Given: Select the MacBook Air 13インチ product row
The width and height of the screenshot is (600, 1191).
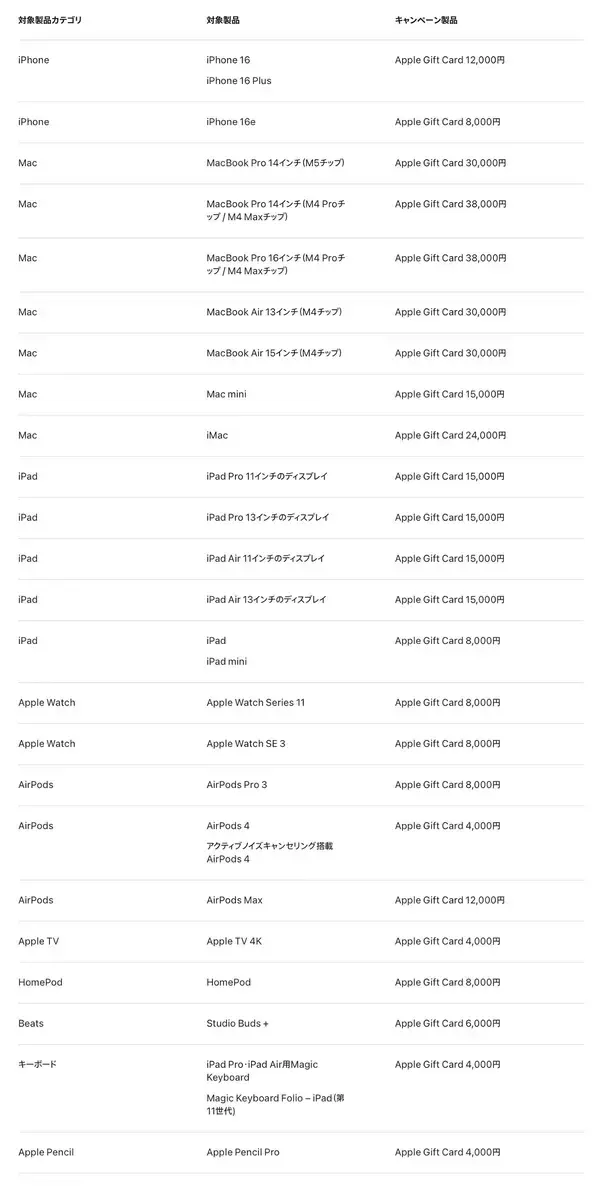Looking at the screenshot, I should click(x=274, y=312).
